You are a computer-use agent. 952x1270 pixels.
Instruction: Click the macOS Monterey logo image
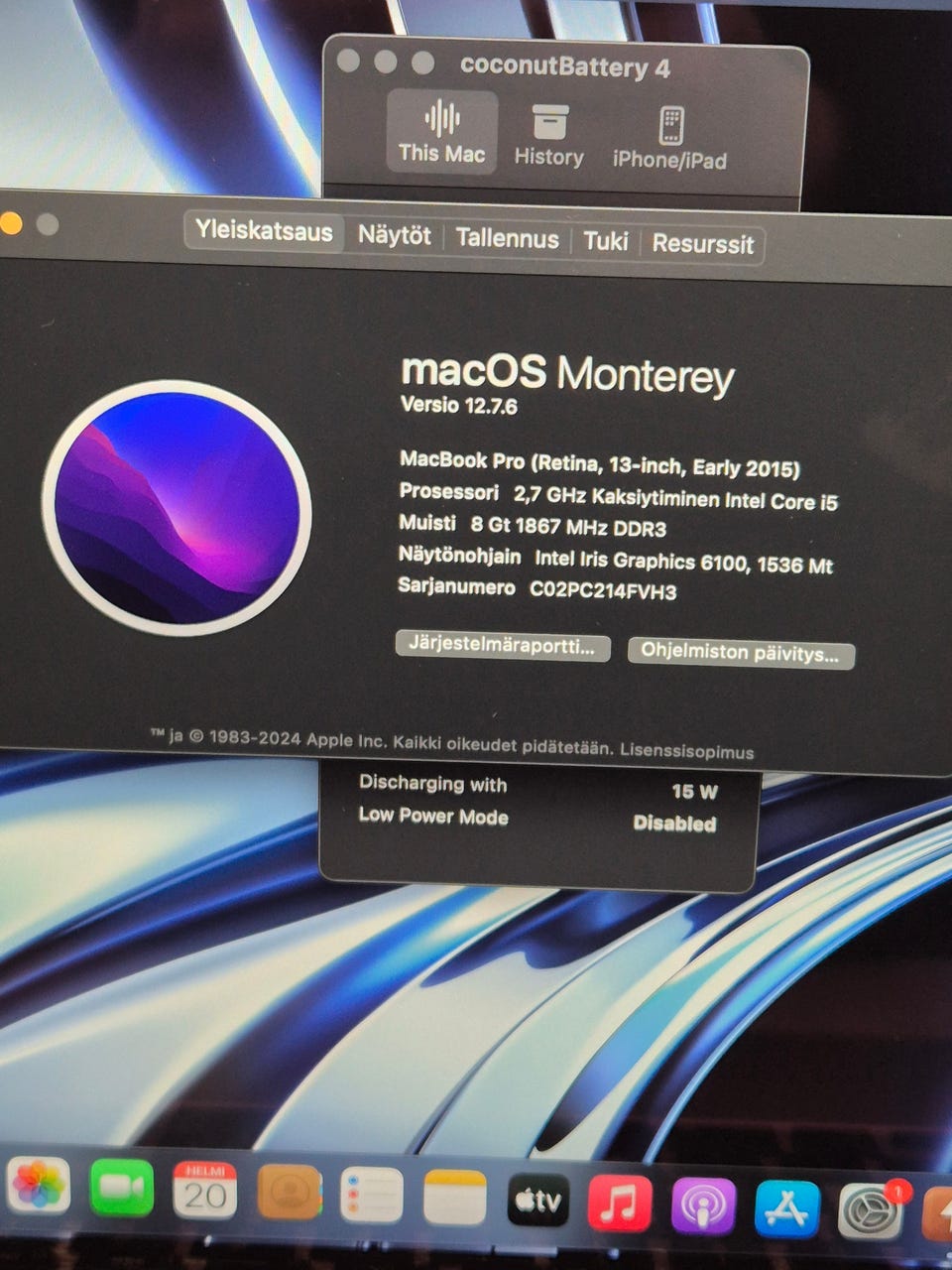(x=177, y=507)
